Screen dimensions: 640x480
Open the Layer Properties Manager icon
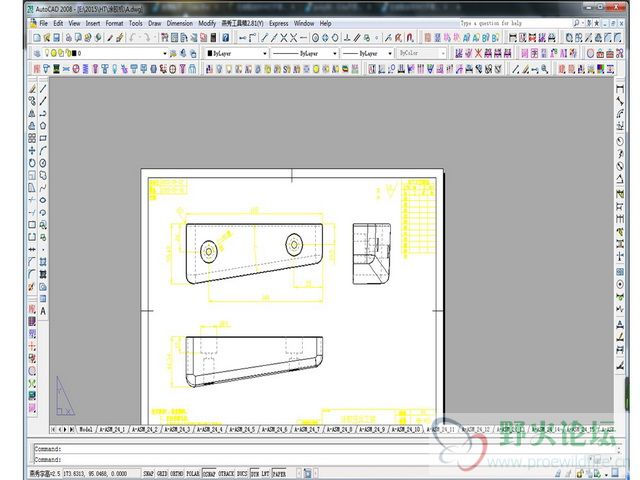click(37, 53)
